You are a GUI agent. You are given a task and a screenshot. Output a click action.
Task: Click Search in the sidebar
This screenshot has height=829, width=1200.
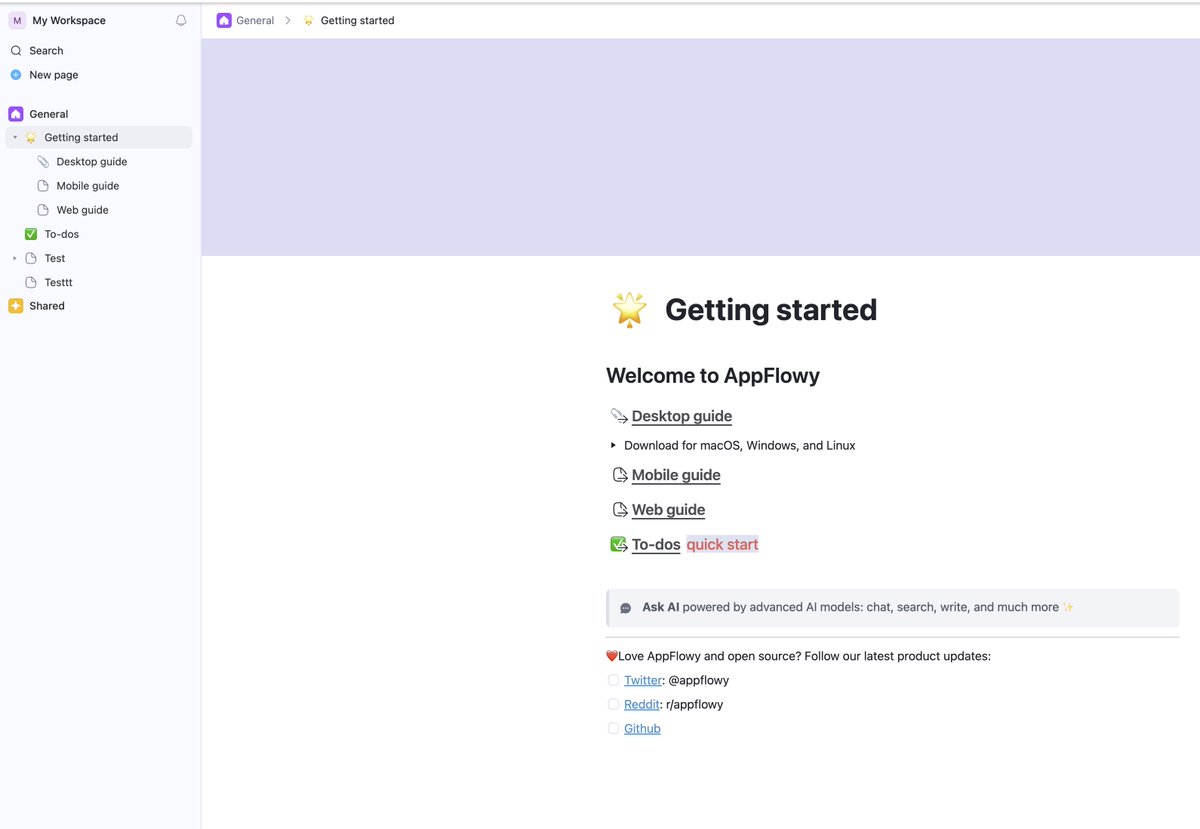tap(46, 50)
